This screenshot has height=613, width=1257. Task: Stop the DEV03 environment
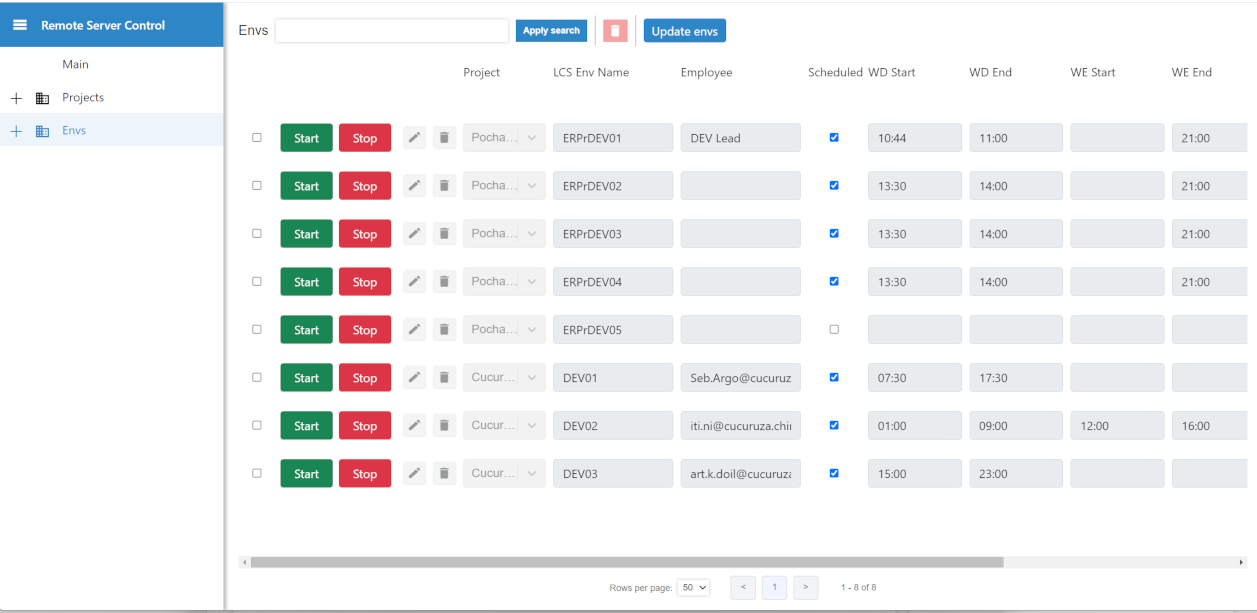click(x=365, y=474)
